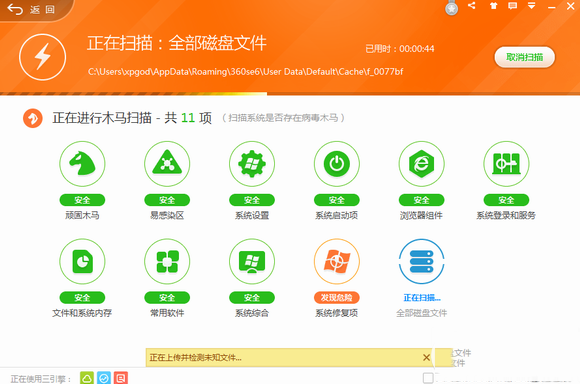This screenshot has width=580, height=384.
Task: Select the 常用软件 apps icon
Action: tap(167, 261)
